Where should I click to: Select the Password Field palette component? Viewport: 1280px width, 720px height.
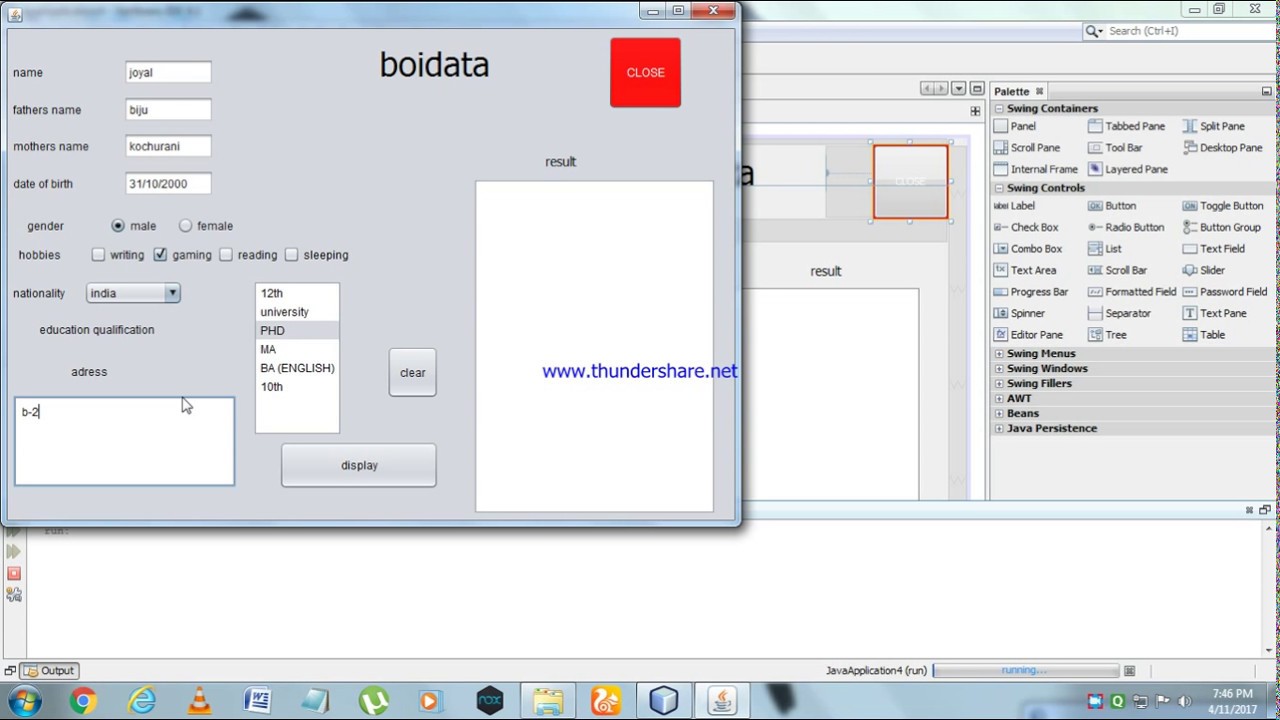[1225, 292]
